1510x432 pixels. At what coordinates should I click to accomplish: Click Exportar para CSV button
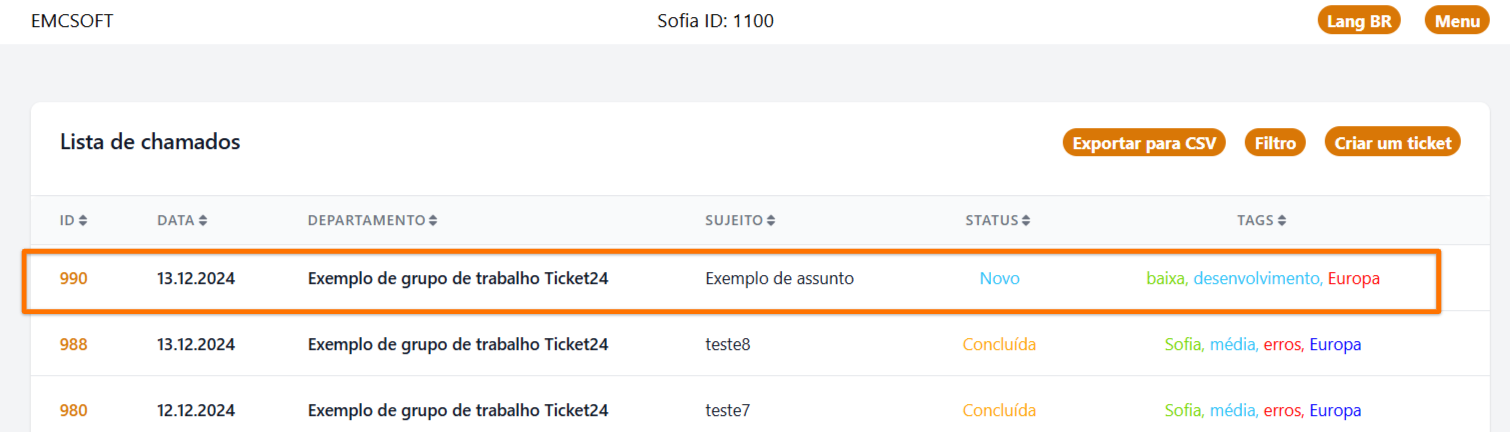tap(1144, 143)
